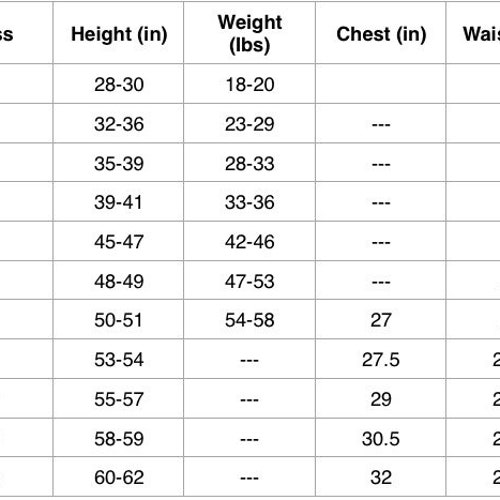The height and width of the screenshot is (500, 500).
Task: Click the height cell 55-57
Action: (119, 399)
